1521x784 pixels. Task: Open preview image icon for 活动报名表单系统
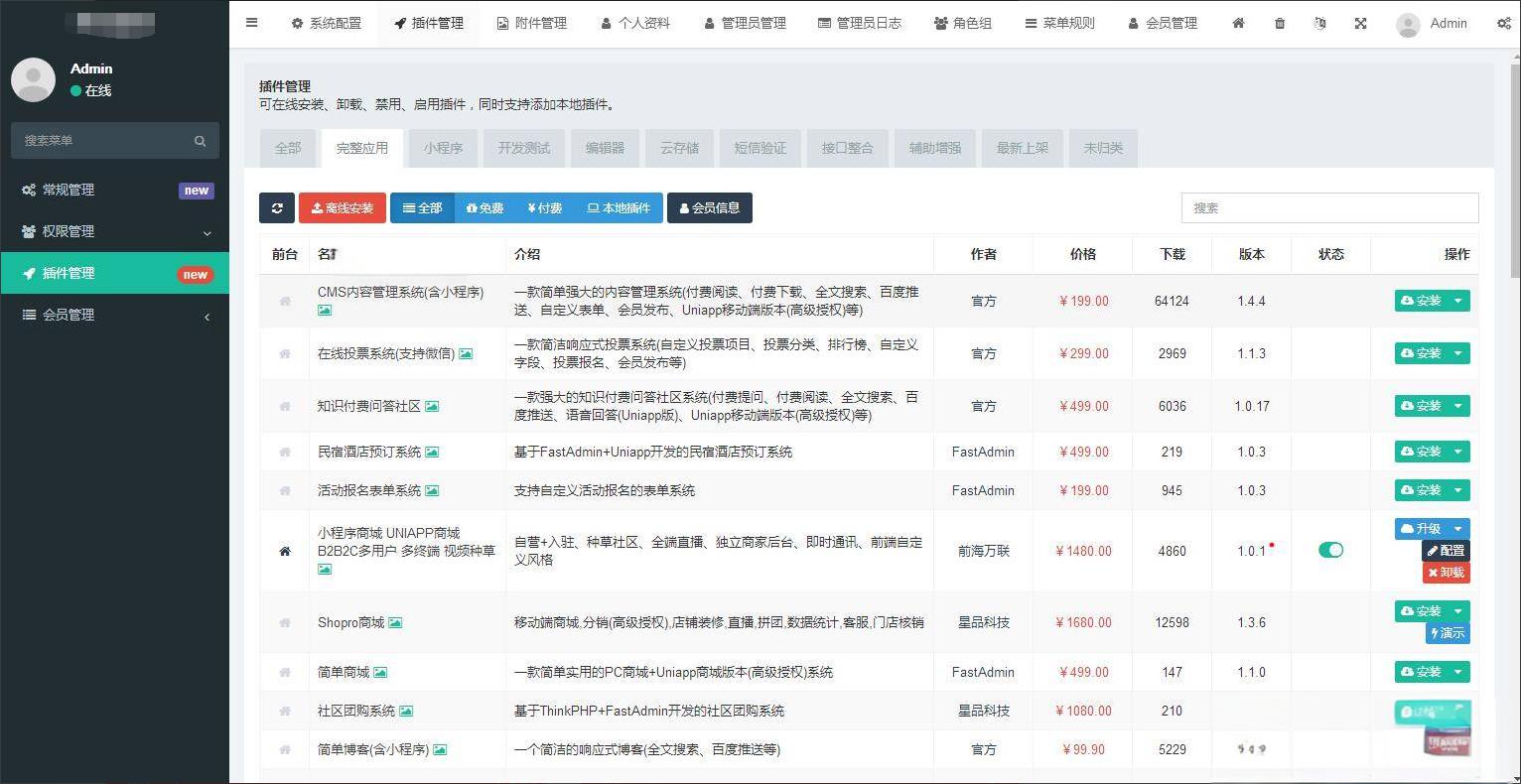(432, 490)
